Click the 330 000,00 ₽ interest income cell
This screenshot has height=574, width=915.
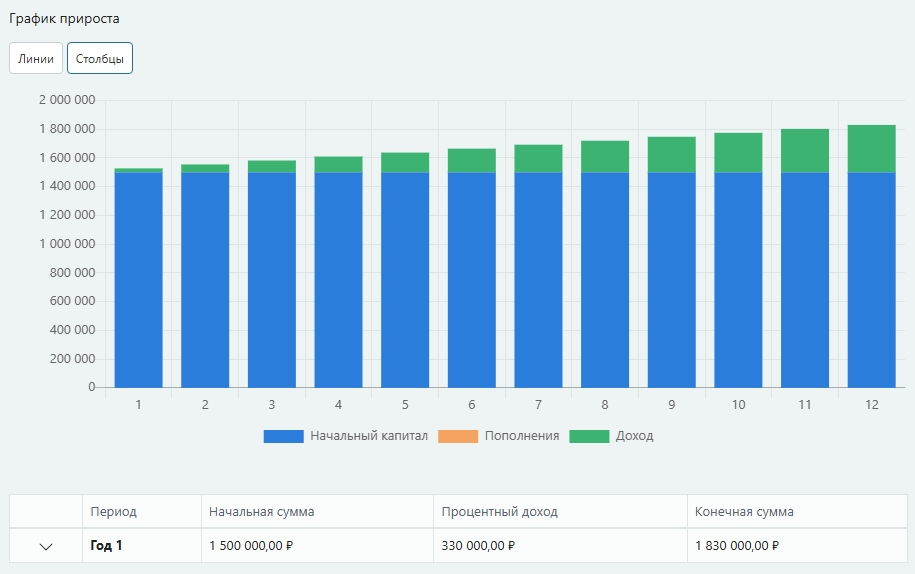tap(477, 546)
